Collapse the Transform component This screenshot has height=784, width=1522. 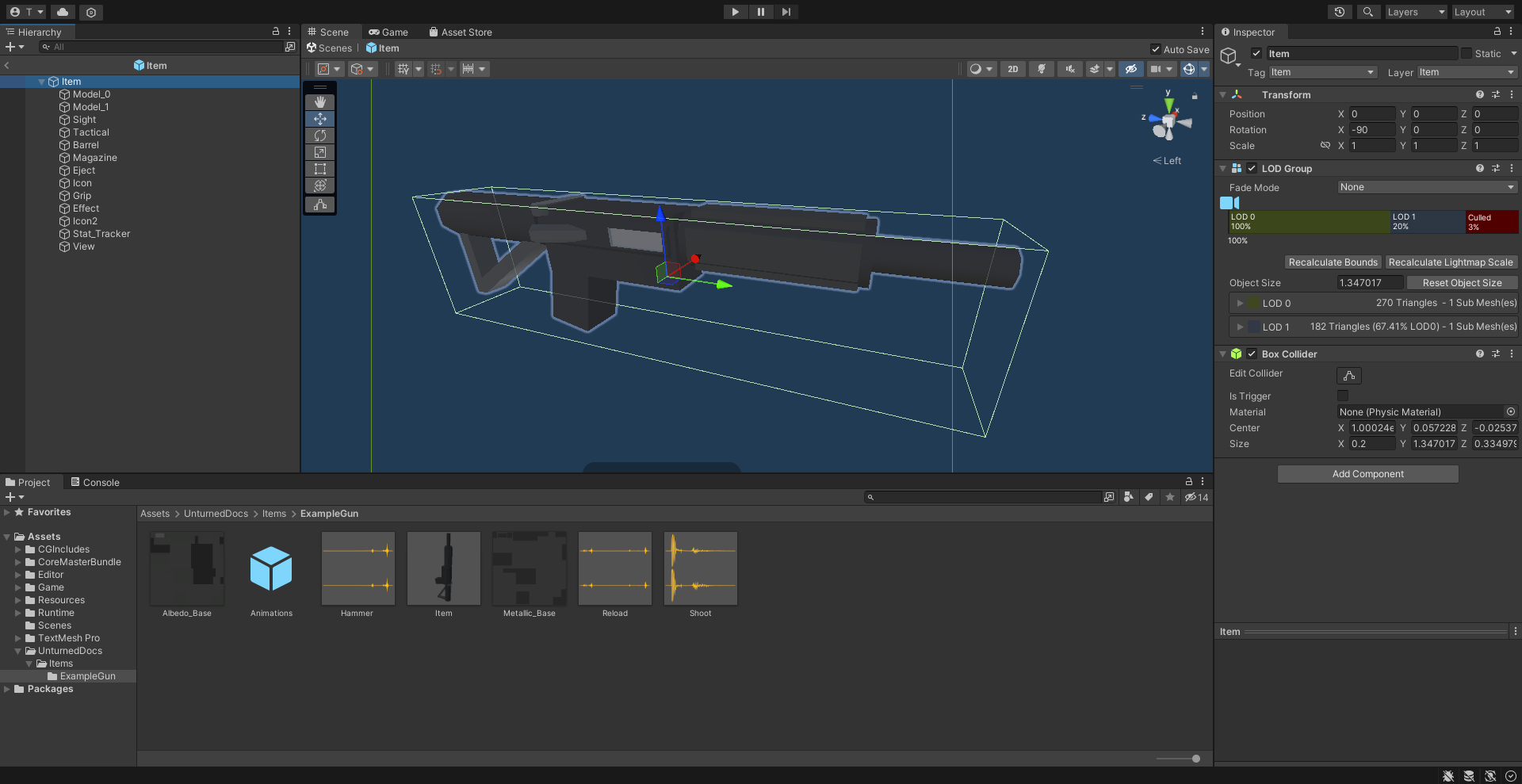1222,94
